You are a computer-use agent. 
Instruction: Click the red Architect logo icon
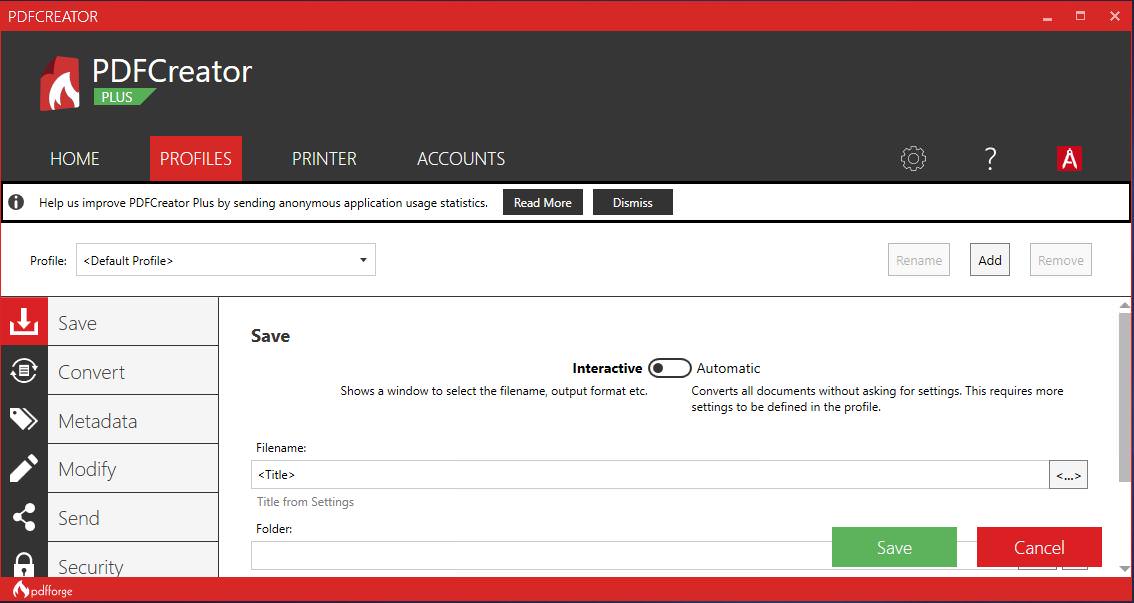(x=1069, y=158)
